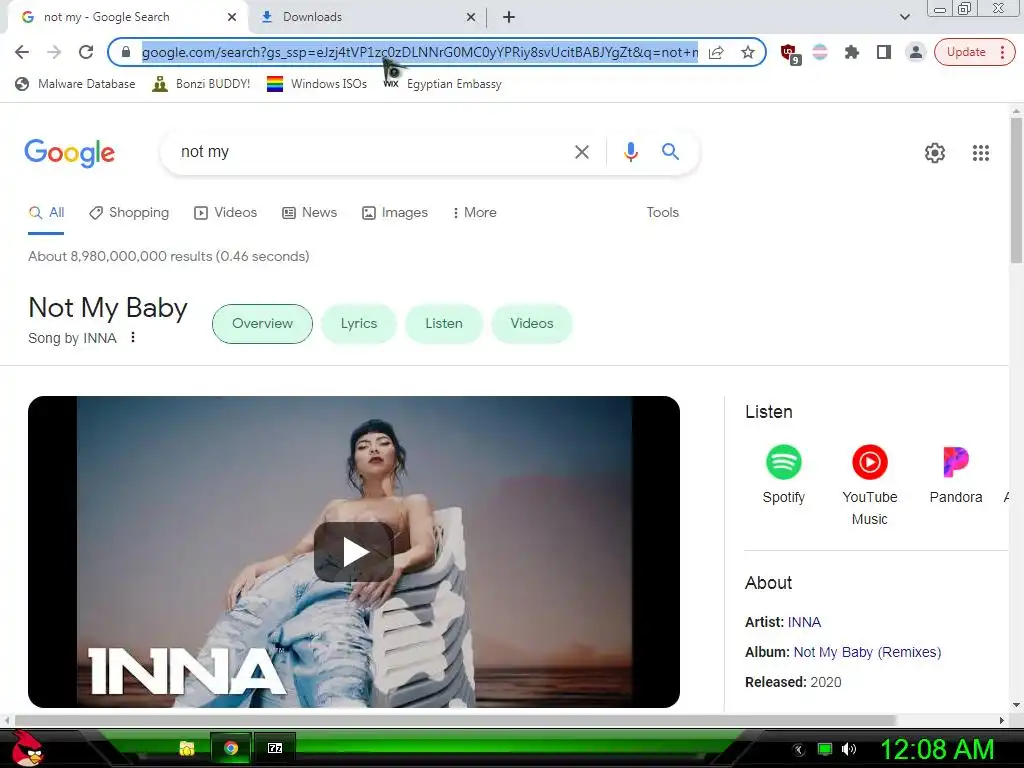Click the Chrome three-dot menu in the Update button
Image resolution: width=1024 pixels, height=768 pixels.
click(1002, 52)
